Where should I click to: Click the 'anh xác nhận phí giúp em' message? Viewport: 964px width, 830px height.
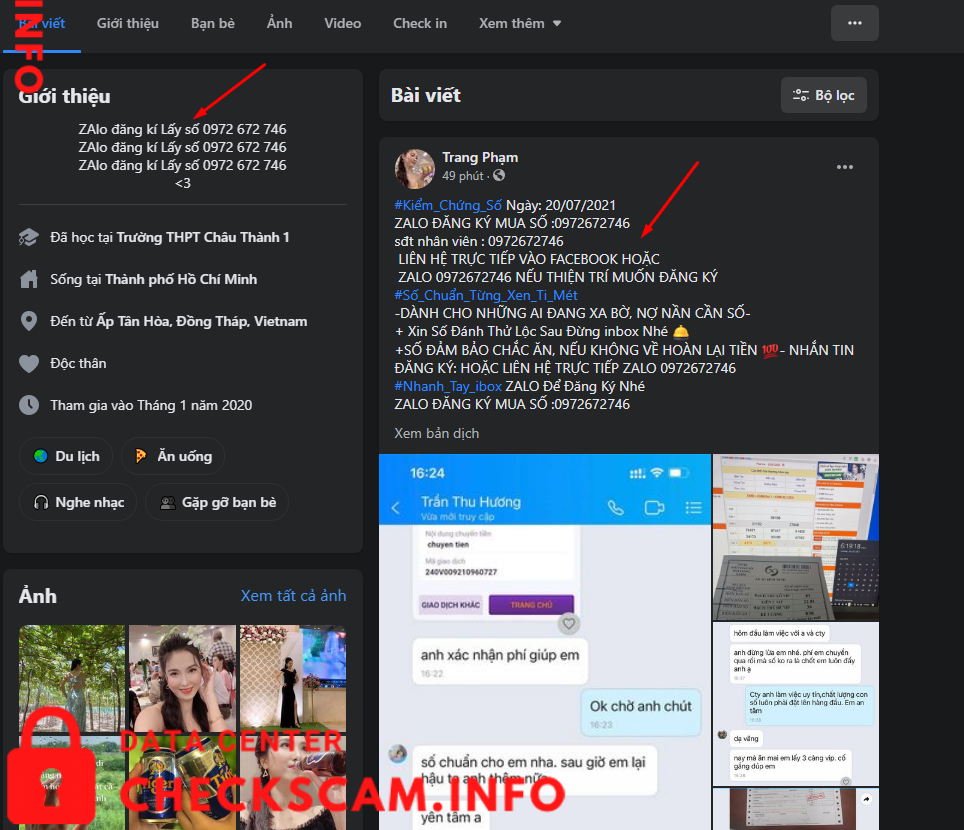click(x=500, y=661)
